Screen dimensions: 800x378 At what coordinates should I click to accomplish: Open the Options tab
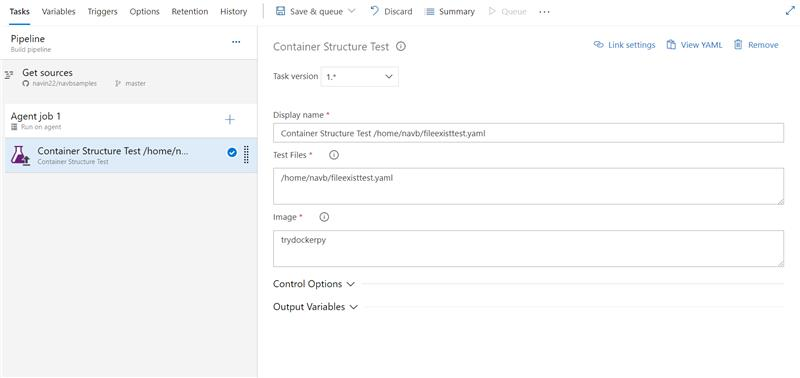144,11
